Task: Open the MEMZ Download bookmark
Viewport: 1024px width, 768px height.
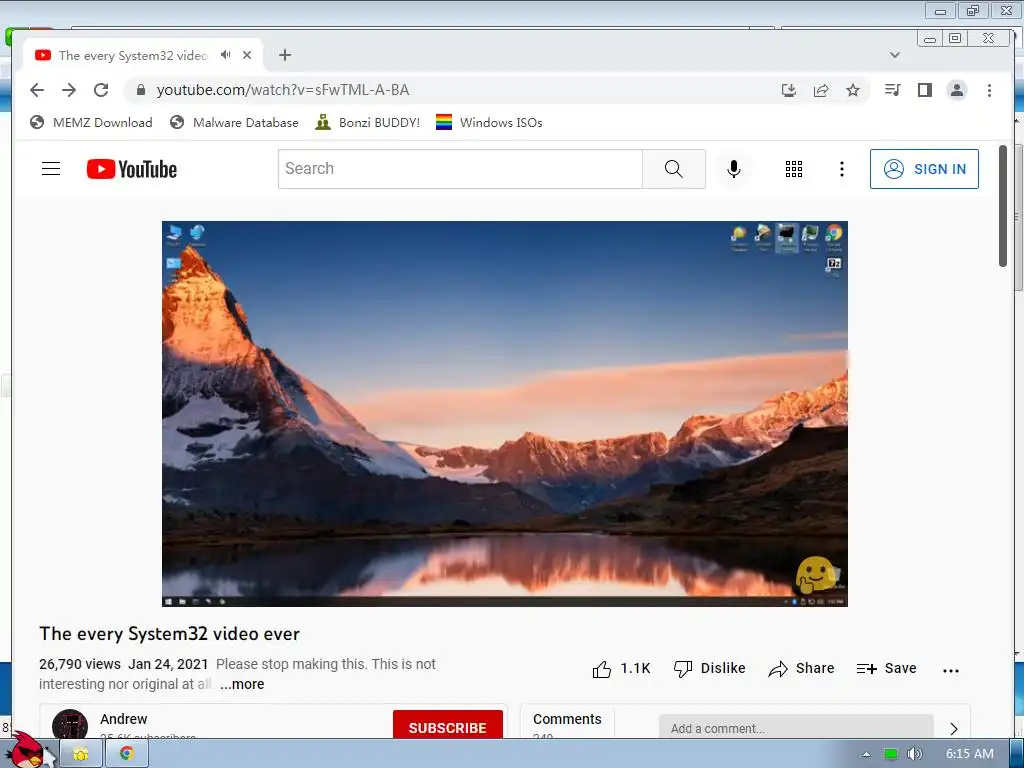Action: 91,122
